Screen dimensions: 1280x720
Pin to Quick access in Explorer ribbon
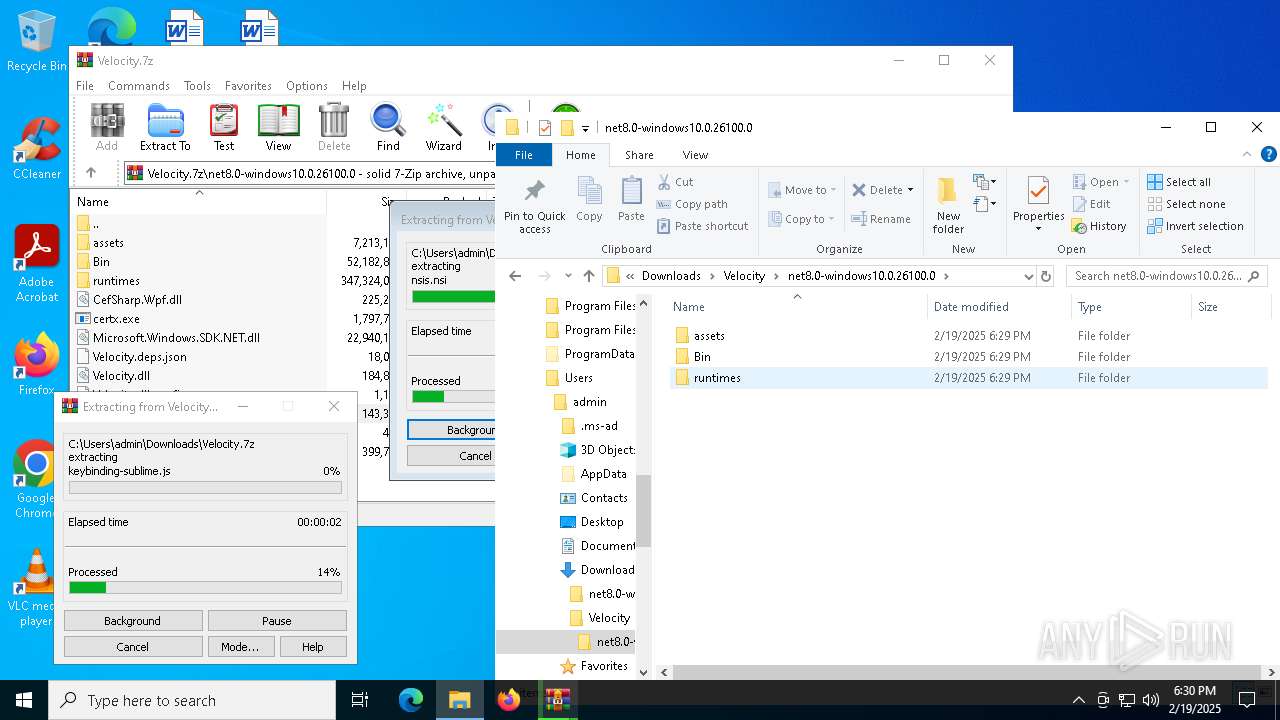pyautogui.click(x=535, y=207)
